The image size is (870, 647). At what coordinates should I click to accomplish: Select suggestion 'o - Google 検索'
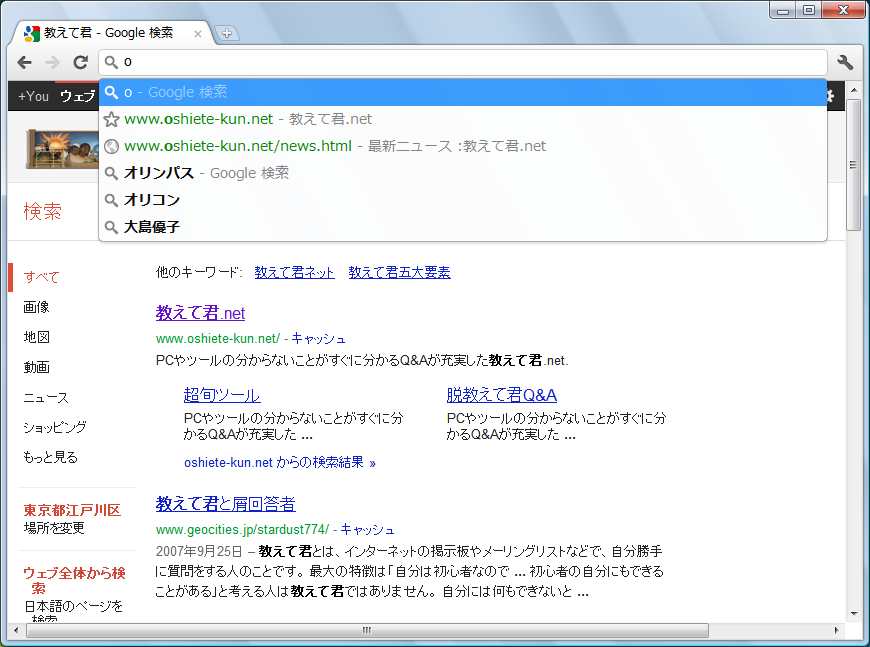click(x=463, y=92)
